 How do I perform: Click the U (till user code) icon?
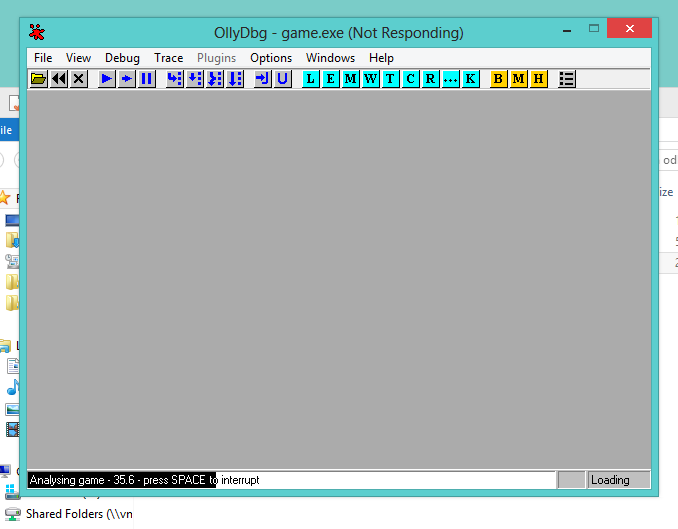tap(282, 79)
